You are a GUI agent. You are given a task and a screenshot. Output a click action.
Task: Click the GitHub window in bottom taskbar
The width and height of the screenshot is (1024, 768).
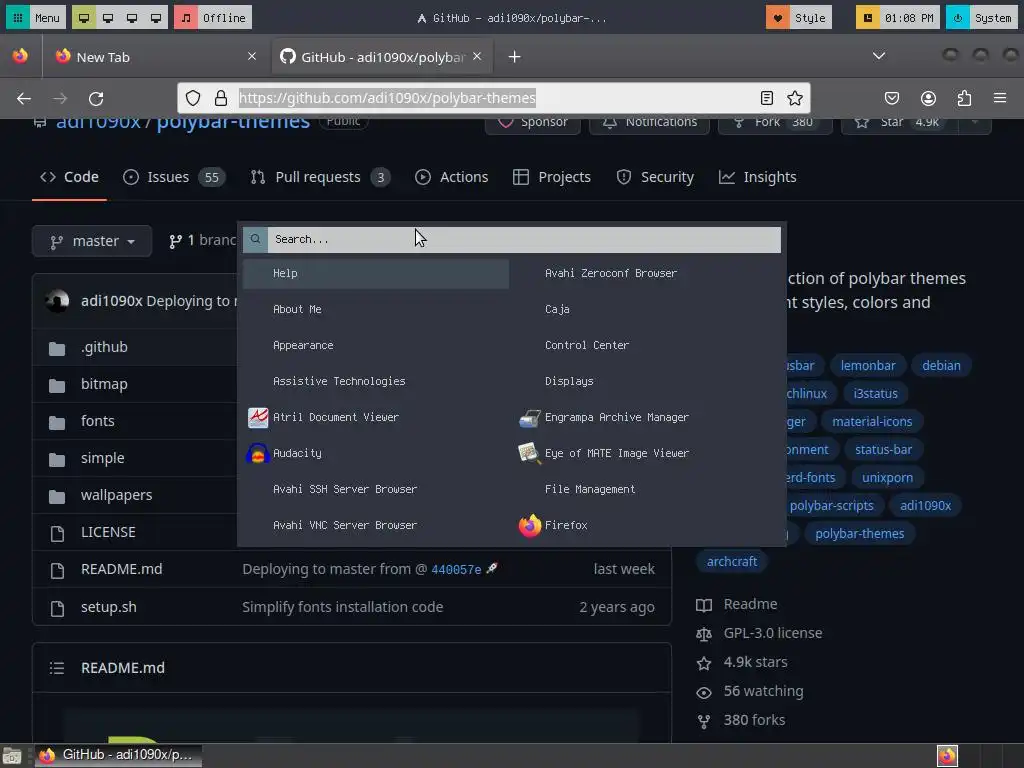click(x=118, y=755)
